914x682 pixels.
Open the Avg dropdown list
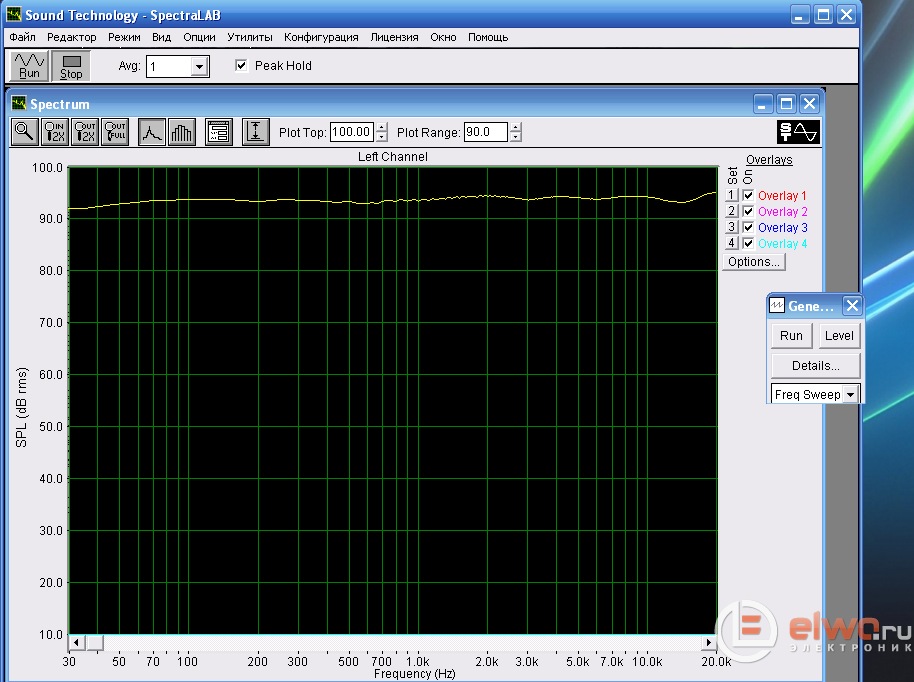pyautogui.click(x=199, y=67)
